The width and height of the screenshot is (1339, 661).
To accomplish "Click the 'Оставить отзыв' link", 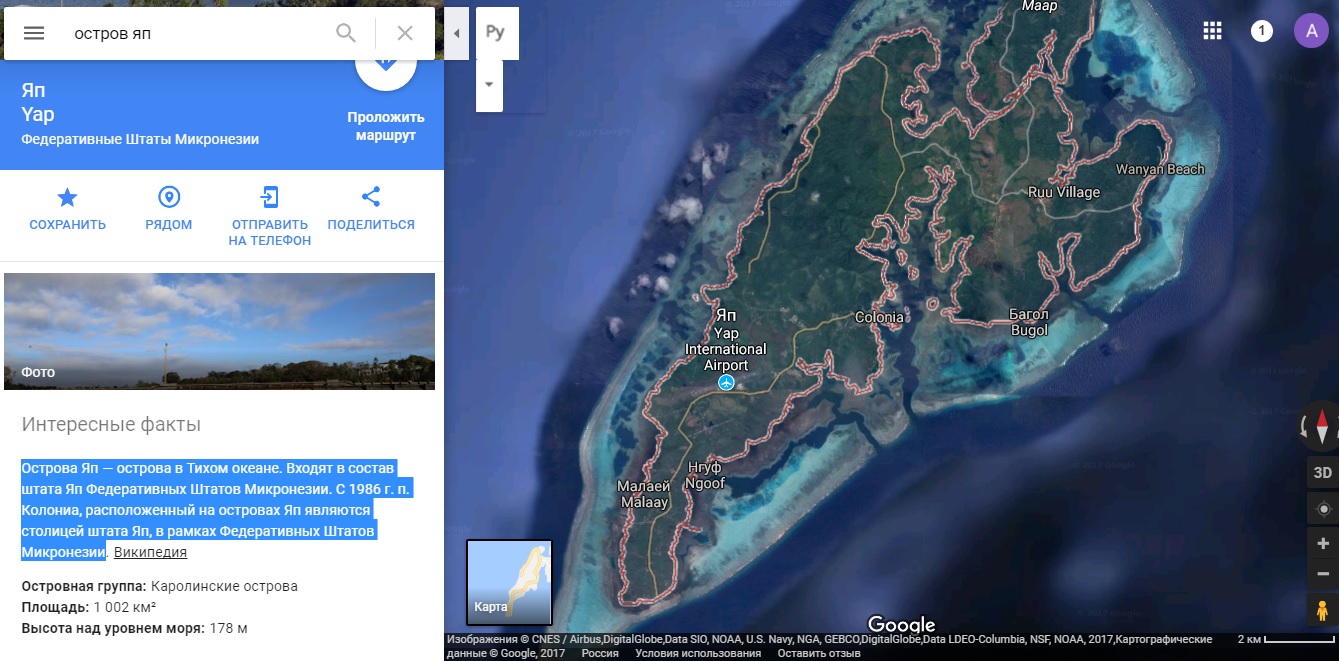I will pyautogui.click(x=819, y=653).
